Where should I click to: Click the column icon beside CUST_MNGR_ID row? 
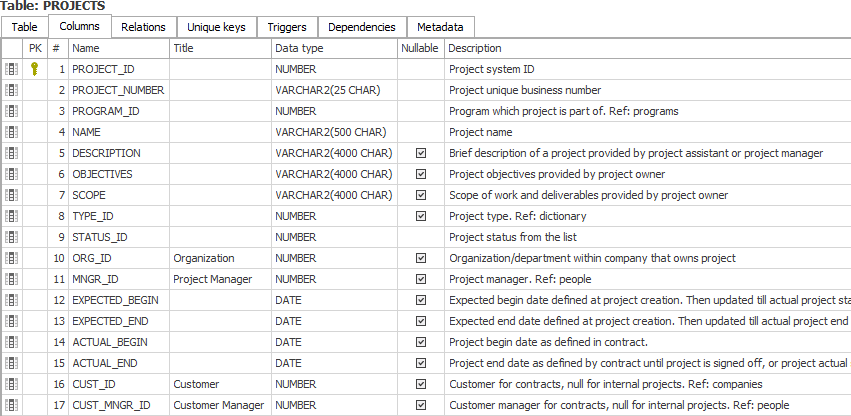click(12, 405)
